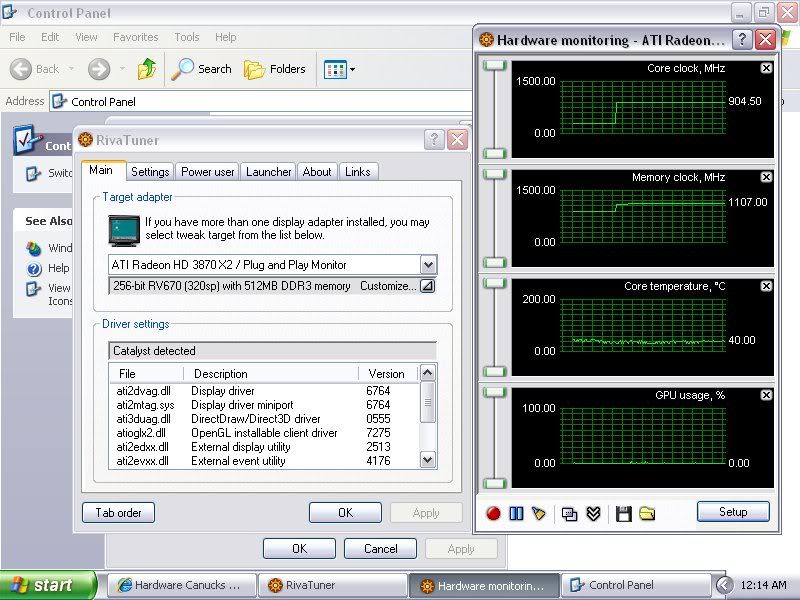Click Setup button in Hardware monitoring
Image resolution: width=800 pixels, height=600 pixels.
tap(733, 512)
